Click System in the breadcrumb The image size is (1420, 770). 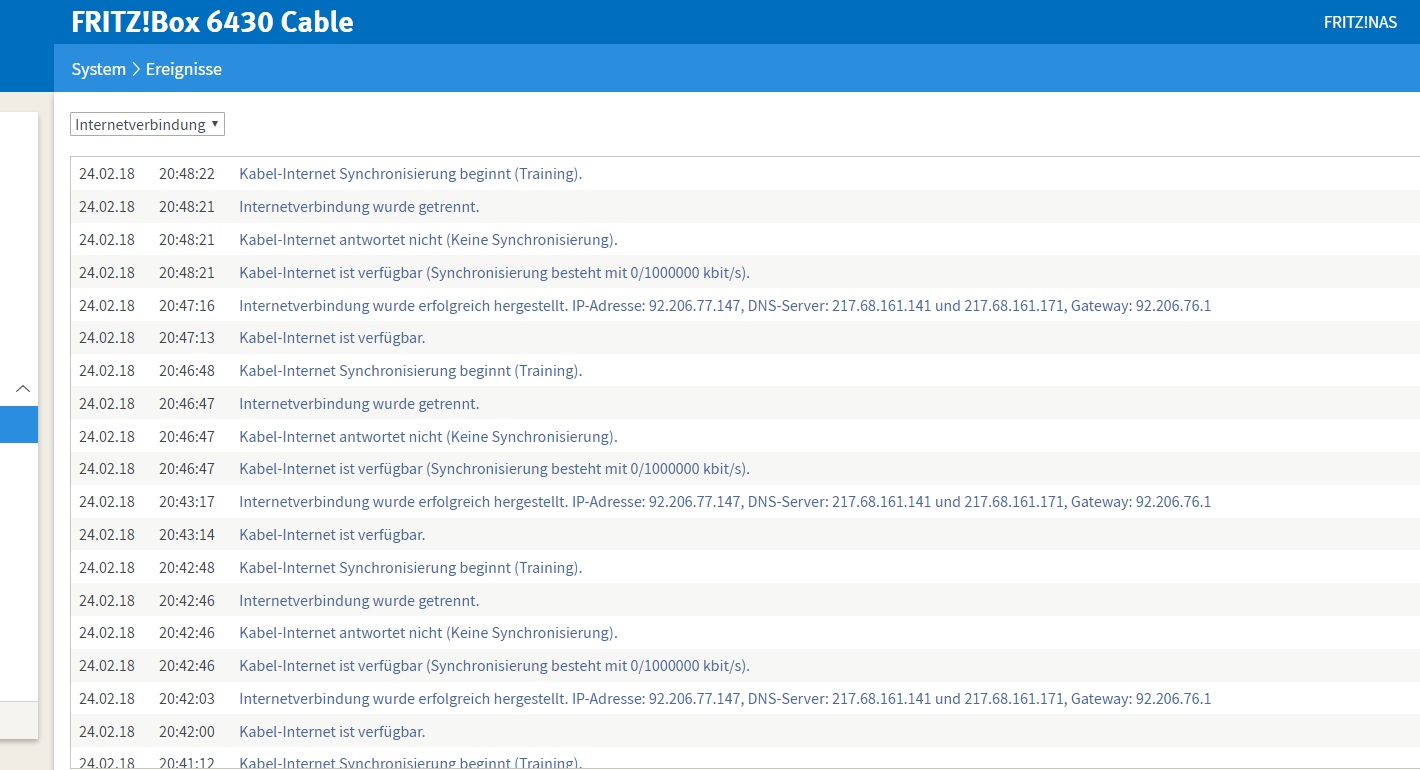coord(98,69)
